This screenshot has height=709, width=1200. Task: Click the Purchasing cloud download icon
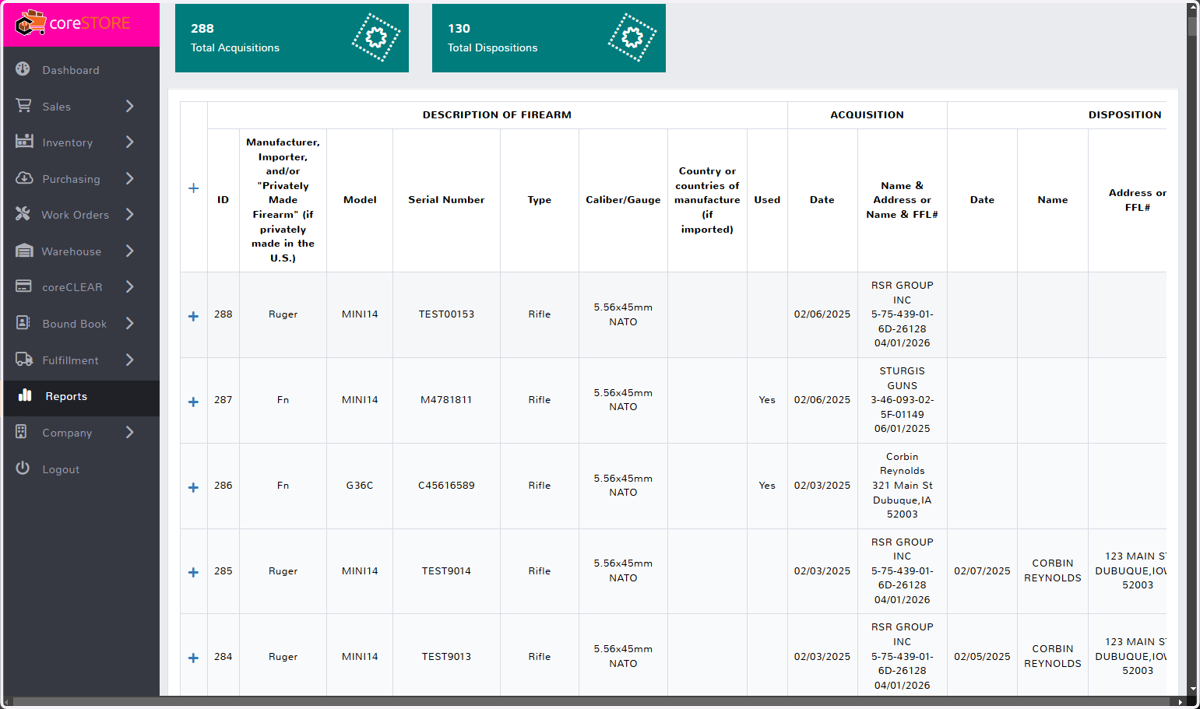24,178
